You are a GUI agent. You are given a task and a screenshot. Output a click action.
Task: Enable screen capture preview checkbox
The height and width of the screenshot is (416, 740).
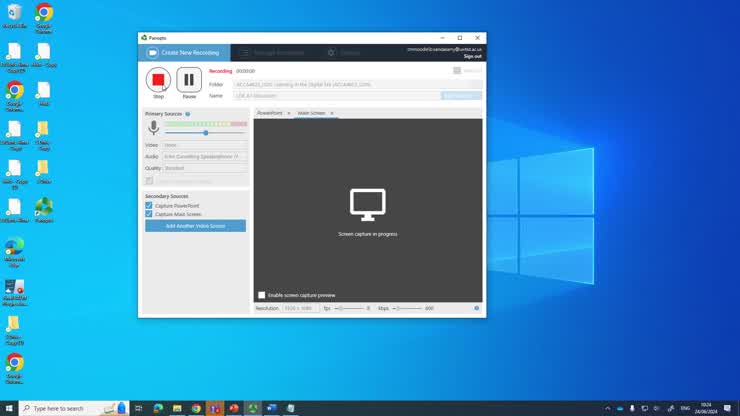pos(262,295)
